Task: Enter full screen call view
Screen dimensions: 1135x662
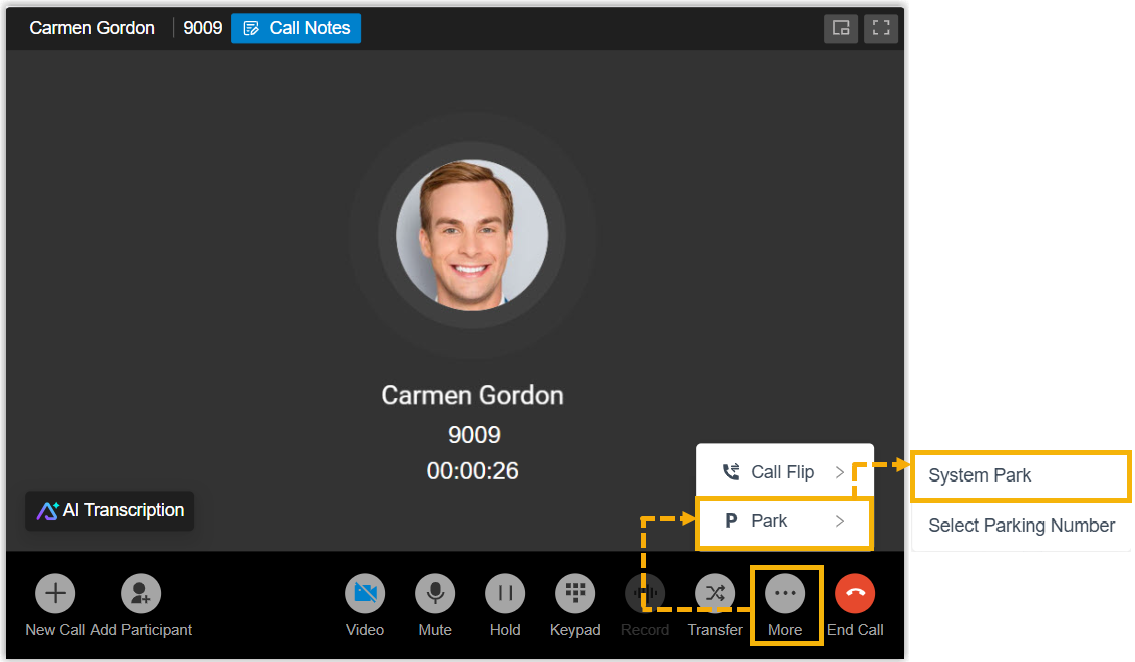Action: [881, 28]
